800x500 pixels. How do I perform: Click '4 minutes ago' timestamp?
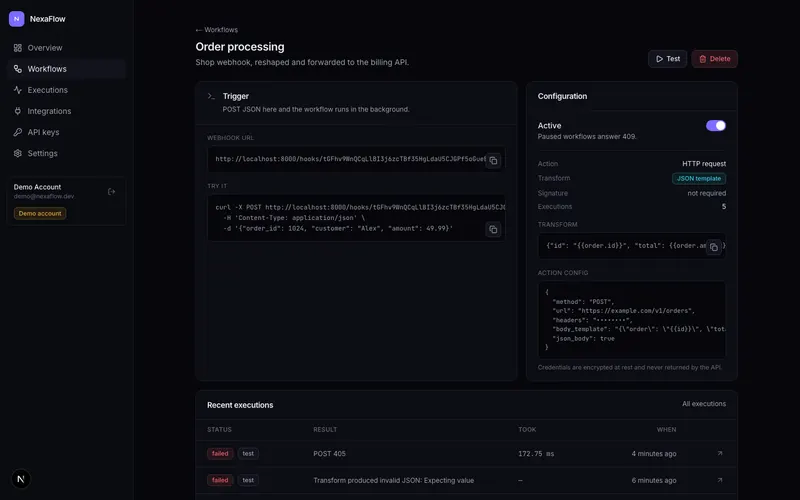pos(654,454)
